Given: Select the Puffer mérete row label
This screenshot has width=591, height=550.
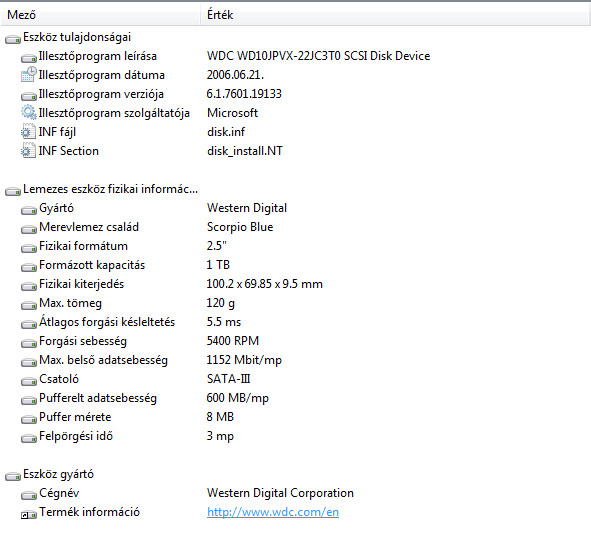Looking at the screenshot, I should click(75, 417).
